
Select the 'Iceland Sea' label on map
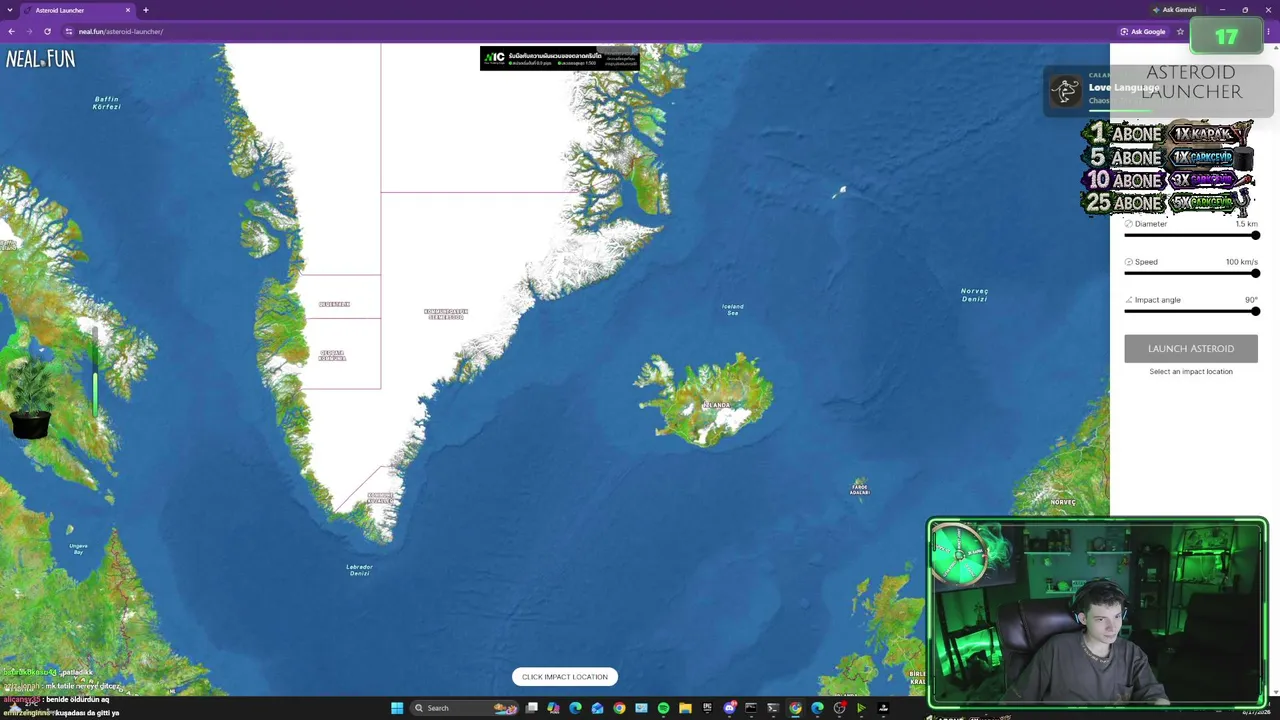point(733,310)
